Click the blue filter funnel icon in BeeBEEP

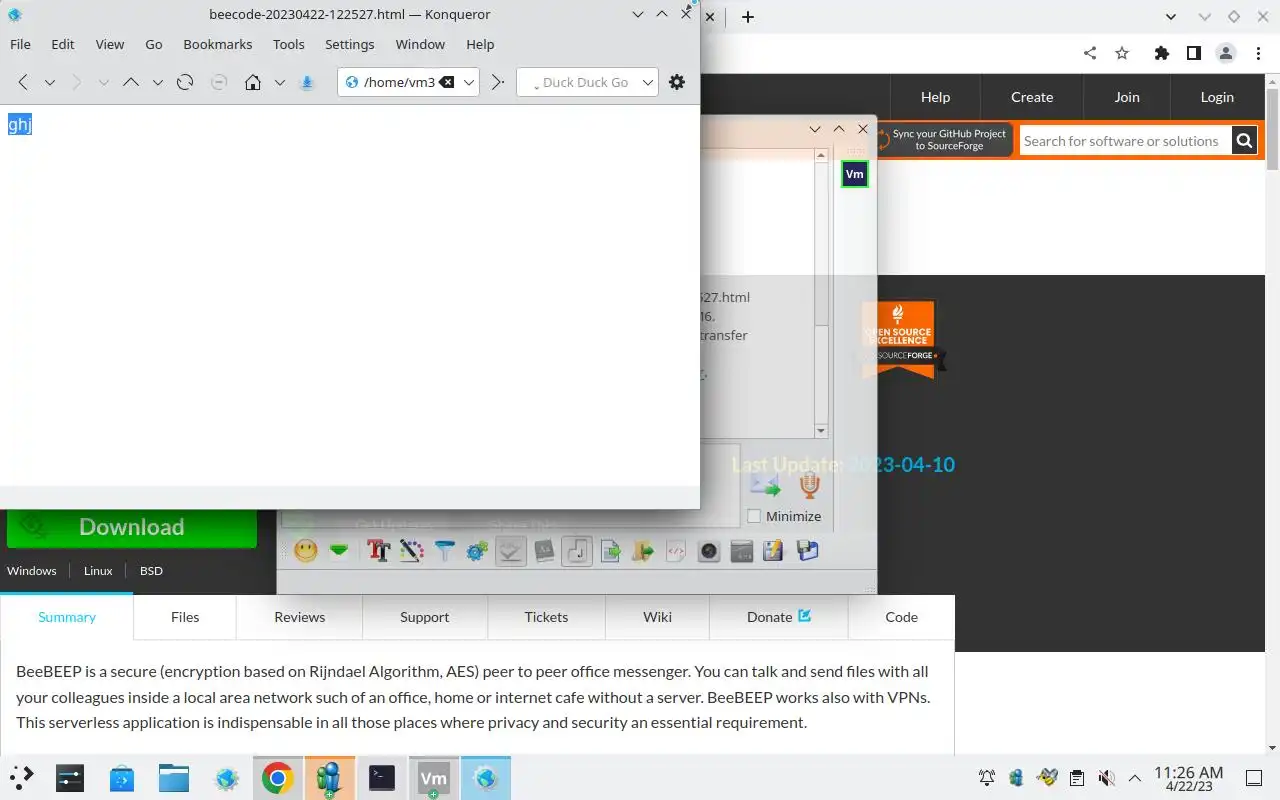point(445,550)
